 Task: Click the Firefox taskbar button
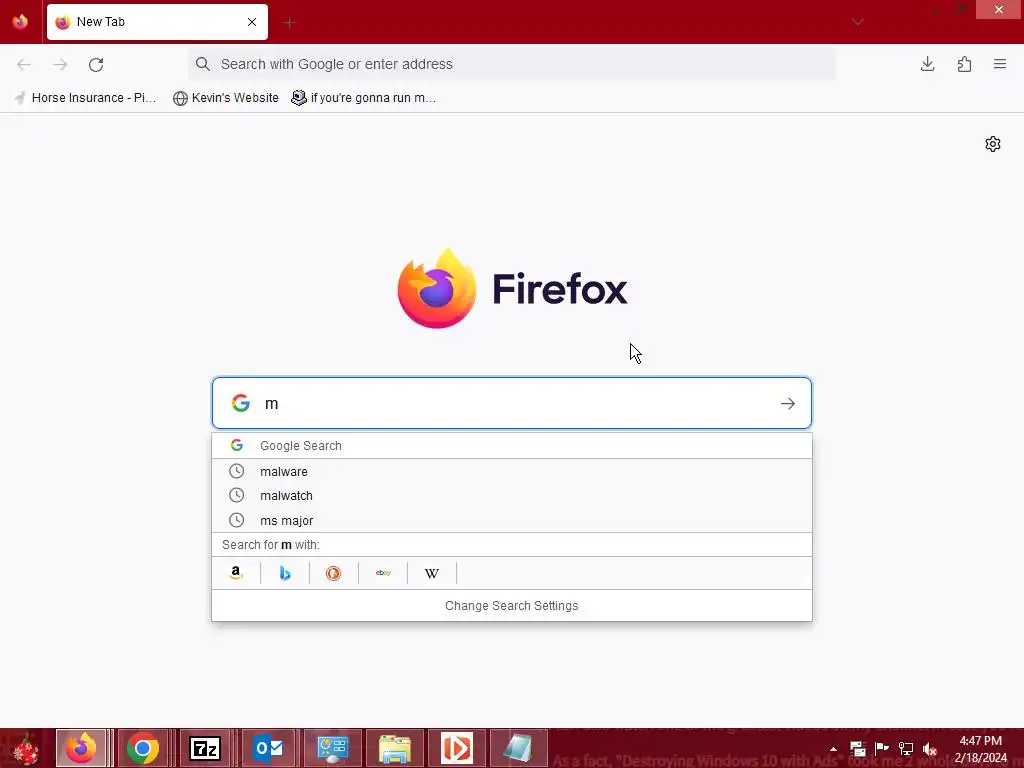[80, 748]
